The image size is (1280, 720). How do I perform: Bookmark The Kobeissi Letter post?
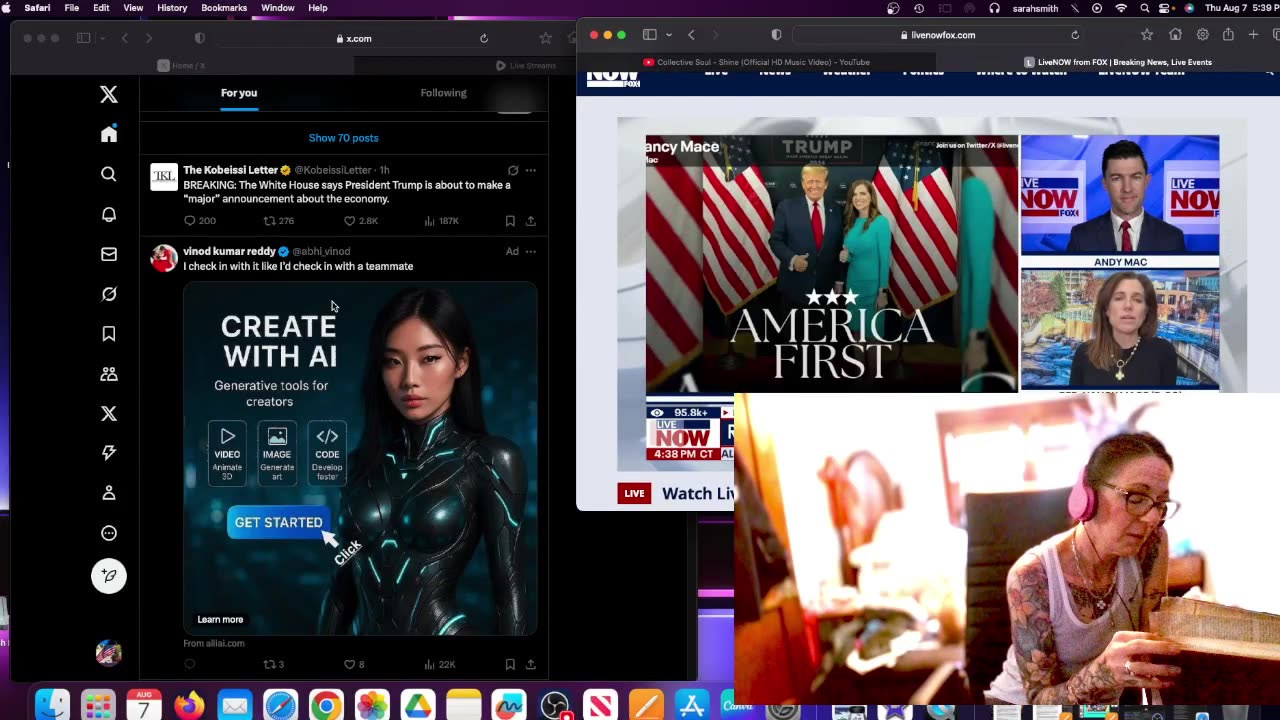[x=510, y=220]
